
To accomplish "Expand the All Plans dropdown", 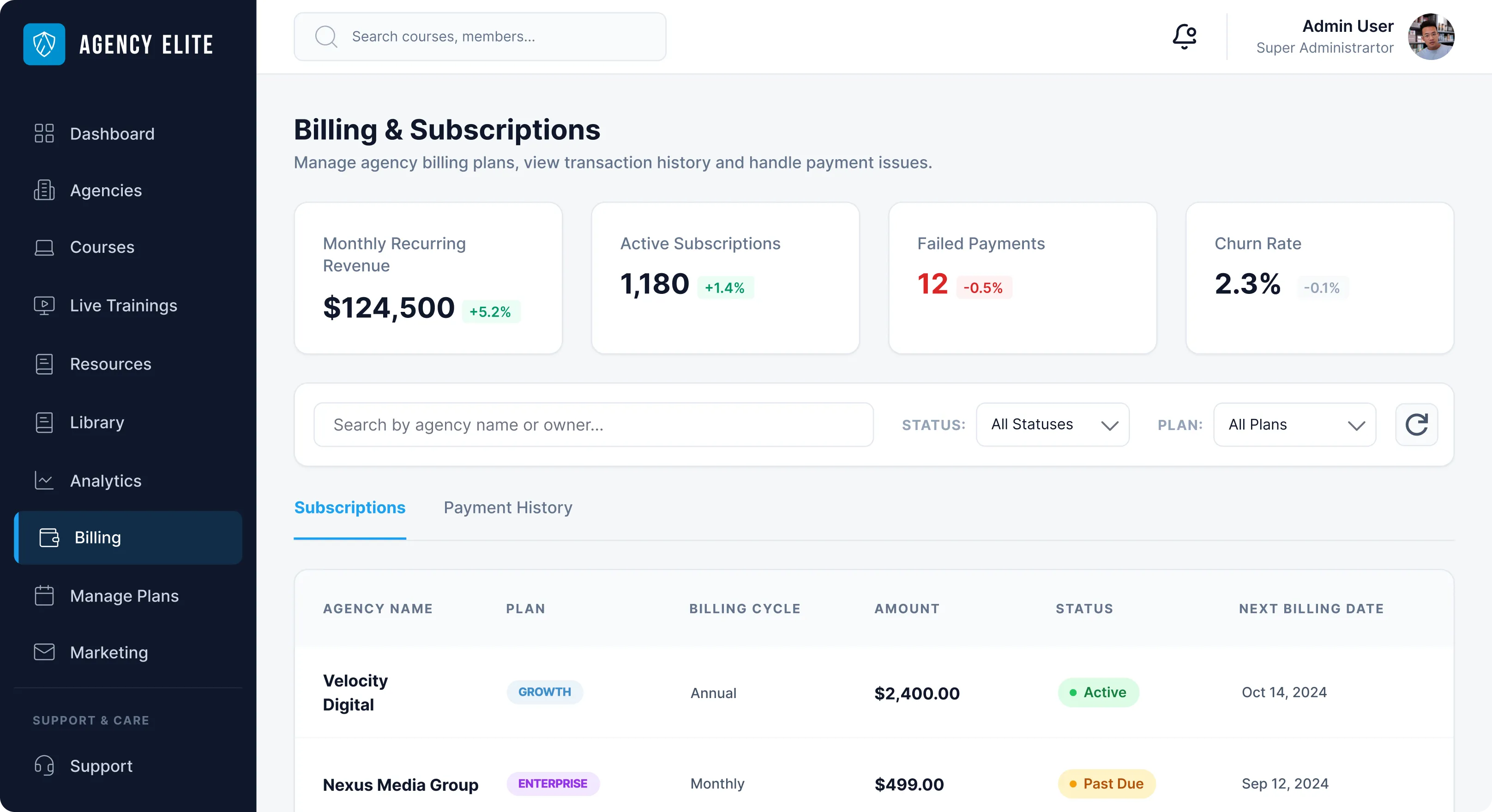I will 1294,424.
